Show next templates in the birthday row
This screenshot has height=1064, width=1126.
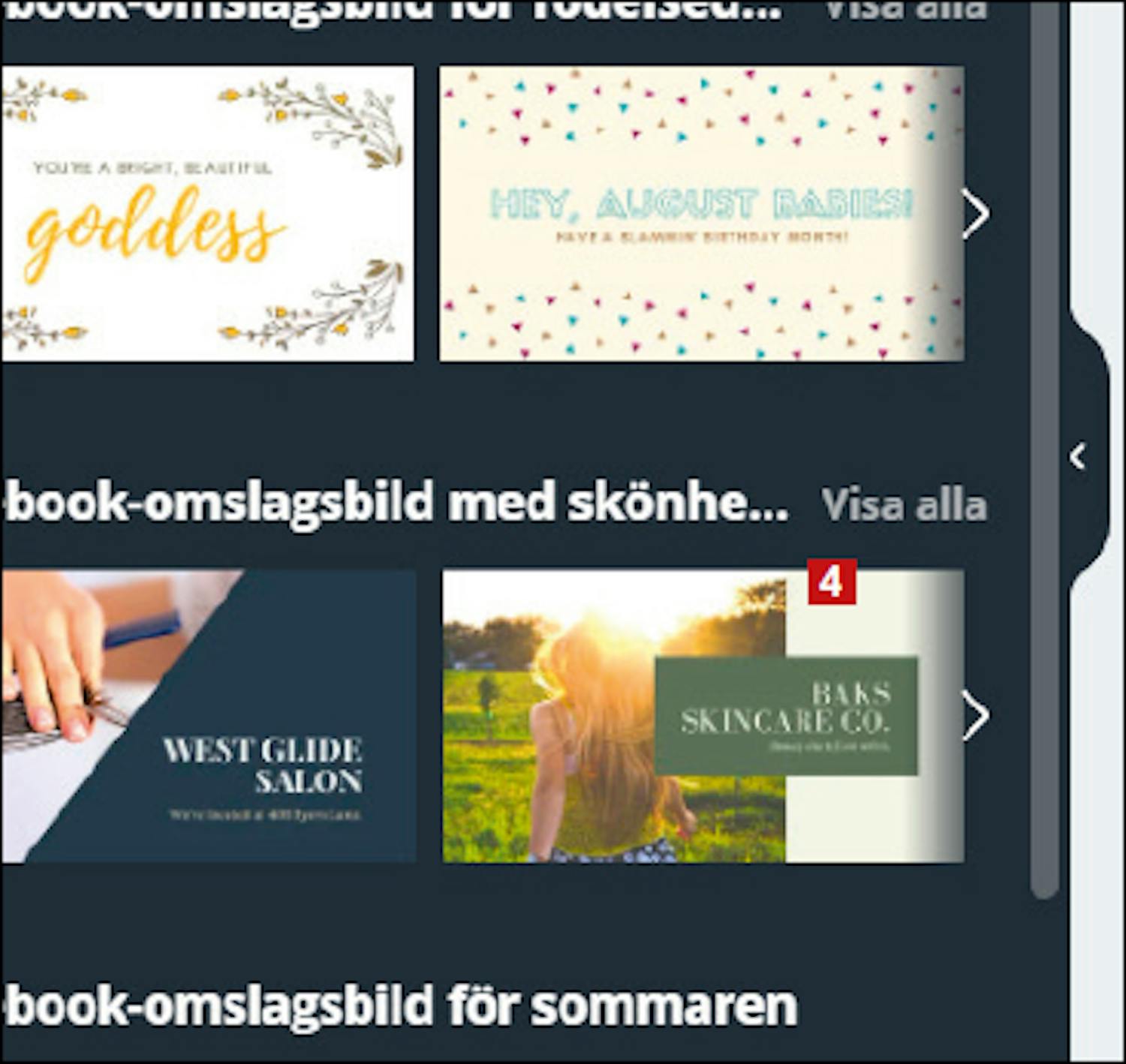974,214
